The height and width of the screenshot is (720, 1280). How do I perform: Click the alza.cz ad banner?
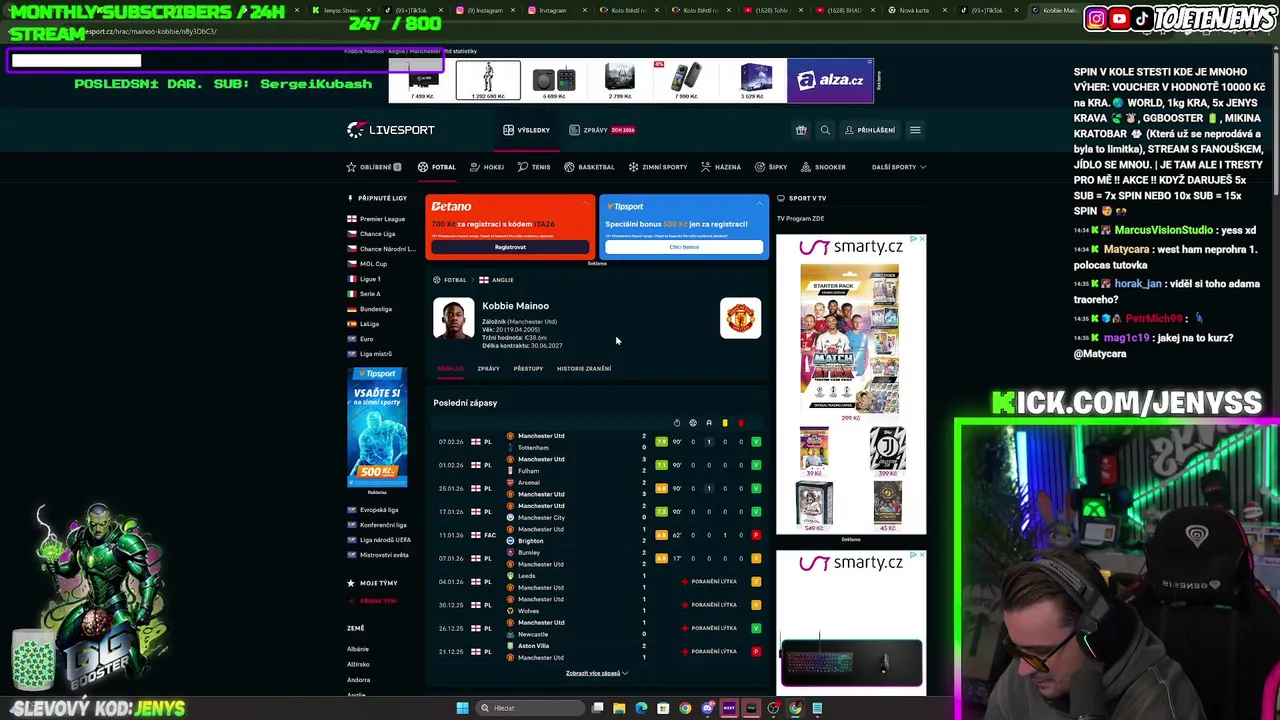(831, 80)
